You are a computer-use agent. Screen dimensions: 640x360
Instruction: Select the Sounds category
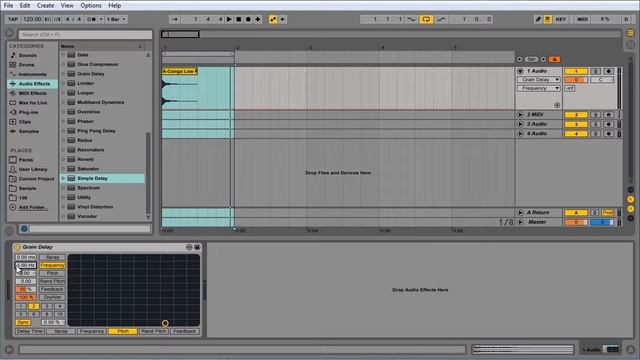coord(28,55)
